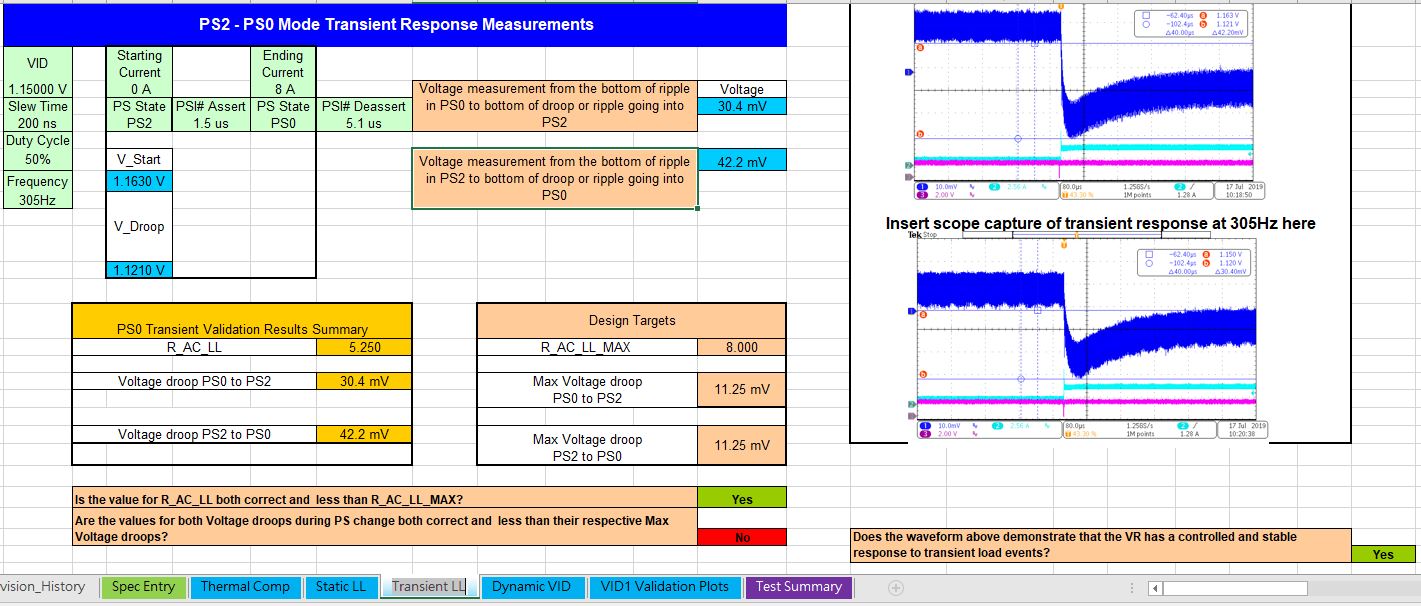
Task: Click the 30.4 mV voltage cell
Action: point(742,106)
